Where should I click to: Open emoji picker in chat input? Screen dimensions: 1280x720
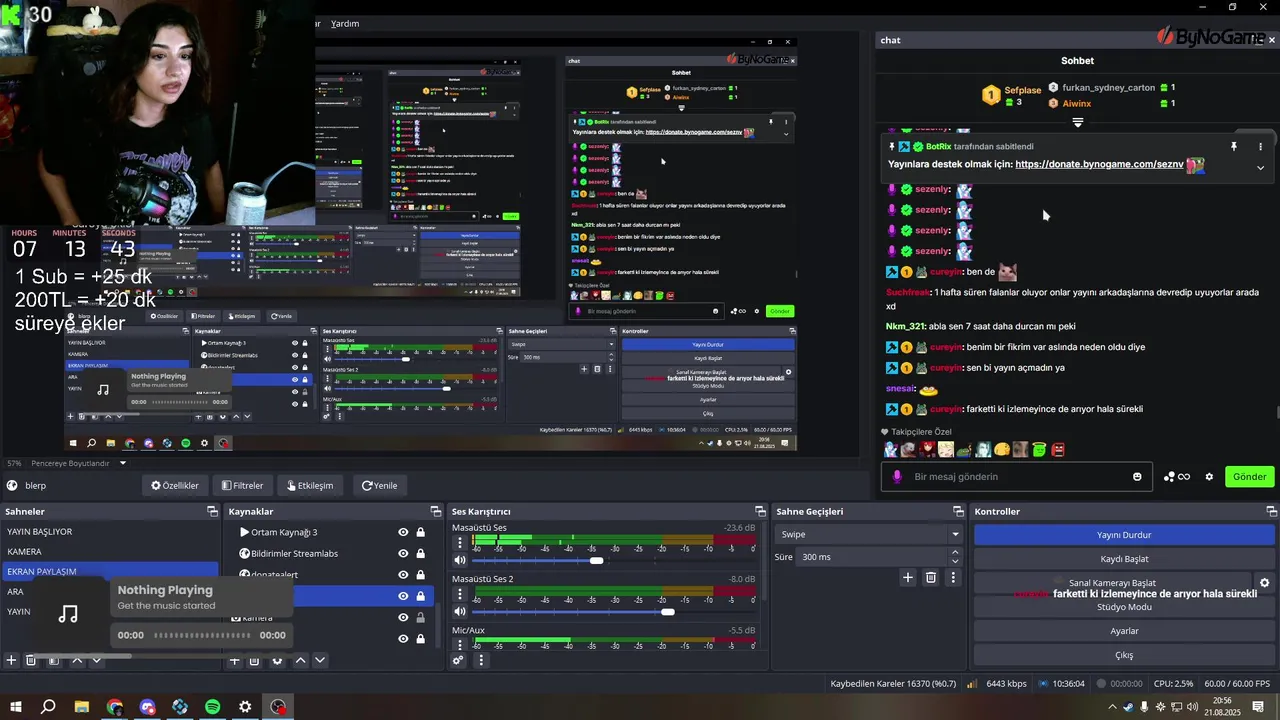(1137, 477)
